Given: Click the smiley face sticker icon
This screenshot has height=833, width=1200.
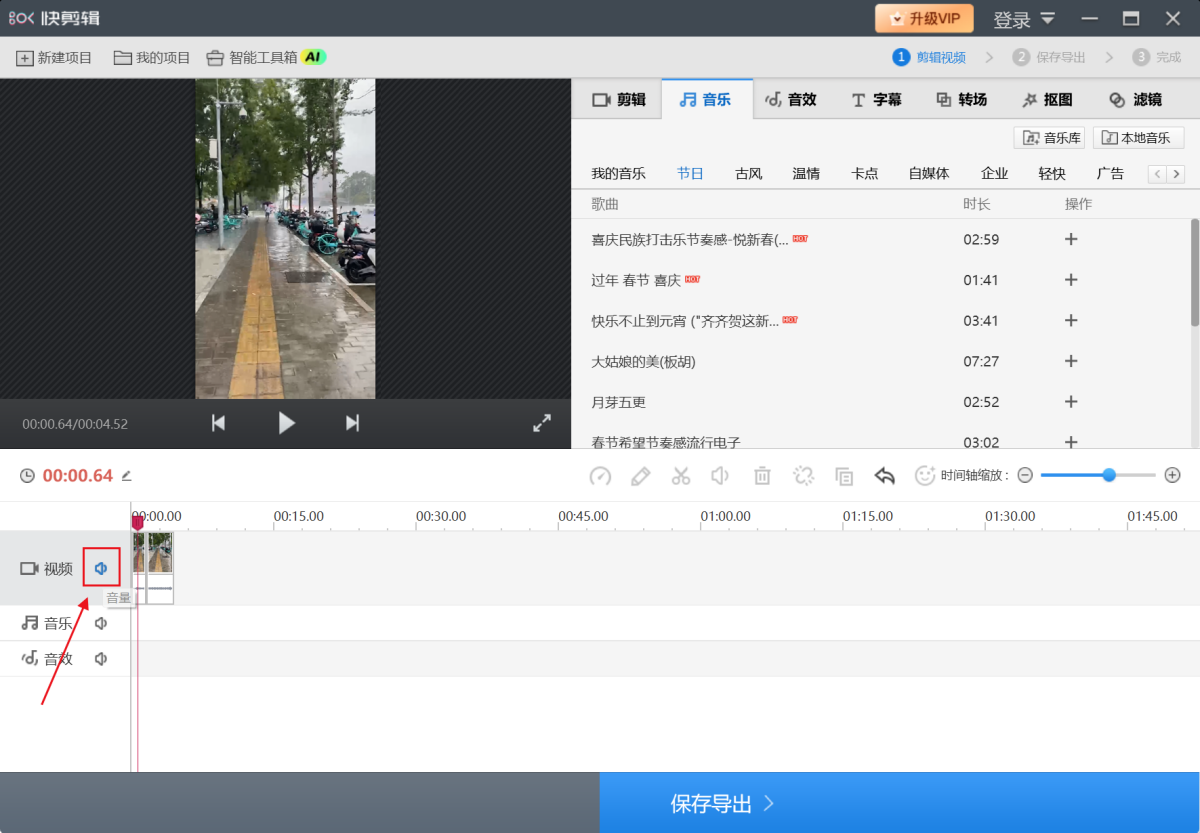Looking at the screenshot, I should click(925, 476).
